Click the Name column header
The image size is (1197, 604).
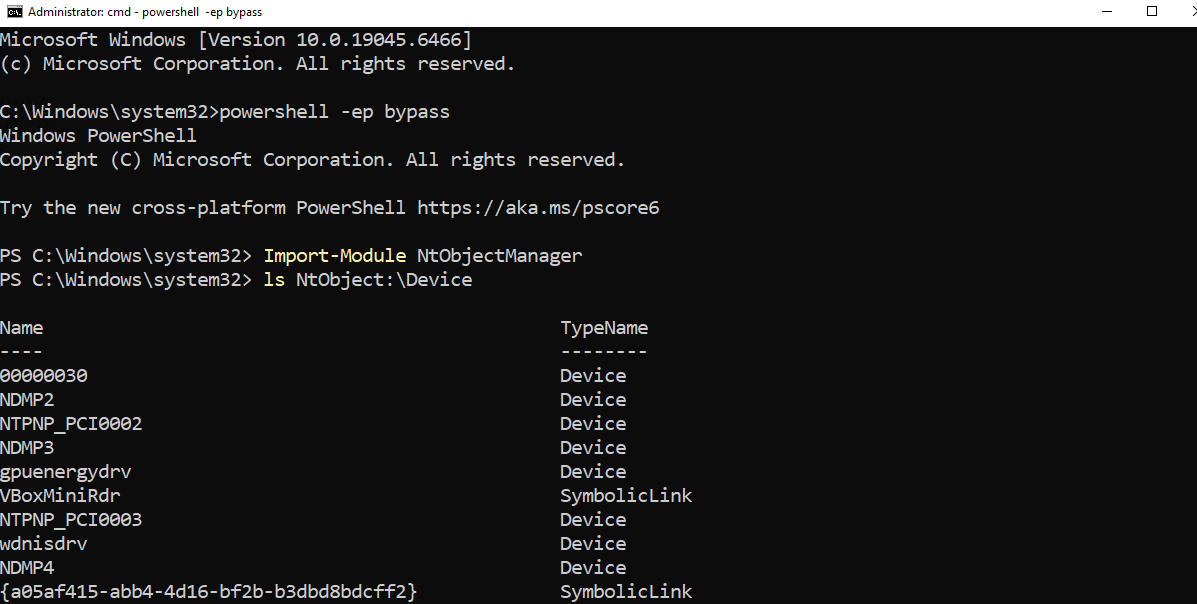pos(22,328)
